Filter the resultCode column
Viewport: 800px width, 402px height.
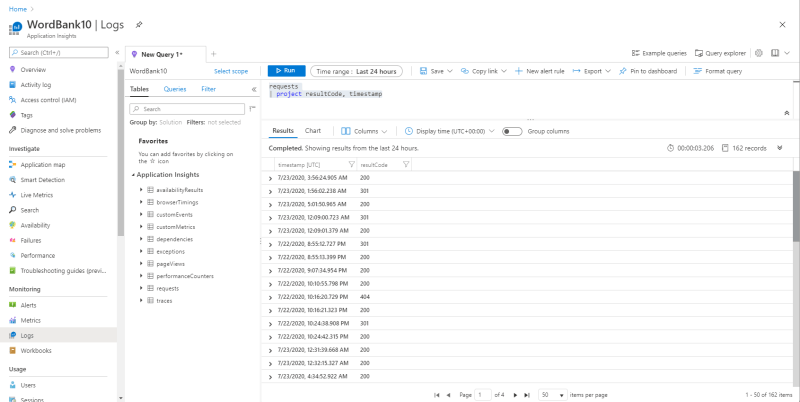(406, 165)
